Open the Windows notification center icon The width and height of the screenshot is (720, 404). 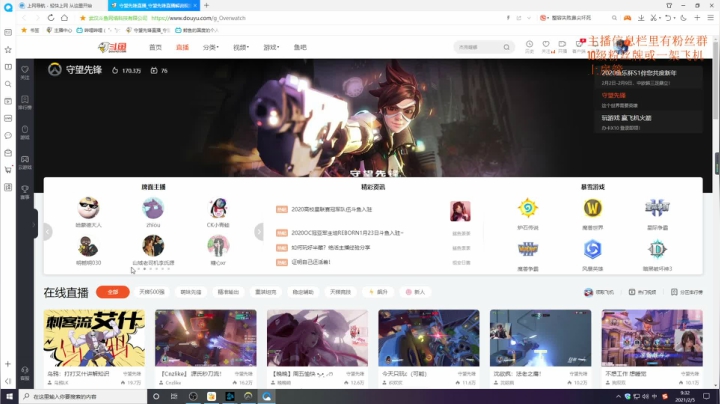pyautogui.click(x=707, y=396)
